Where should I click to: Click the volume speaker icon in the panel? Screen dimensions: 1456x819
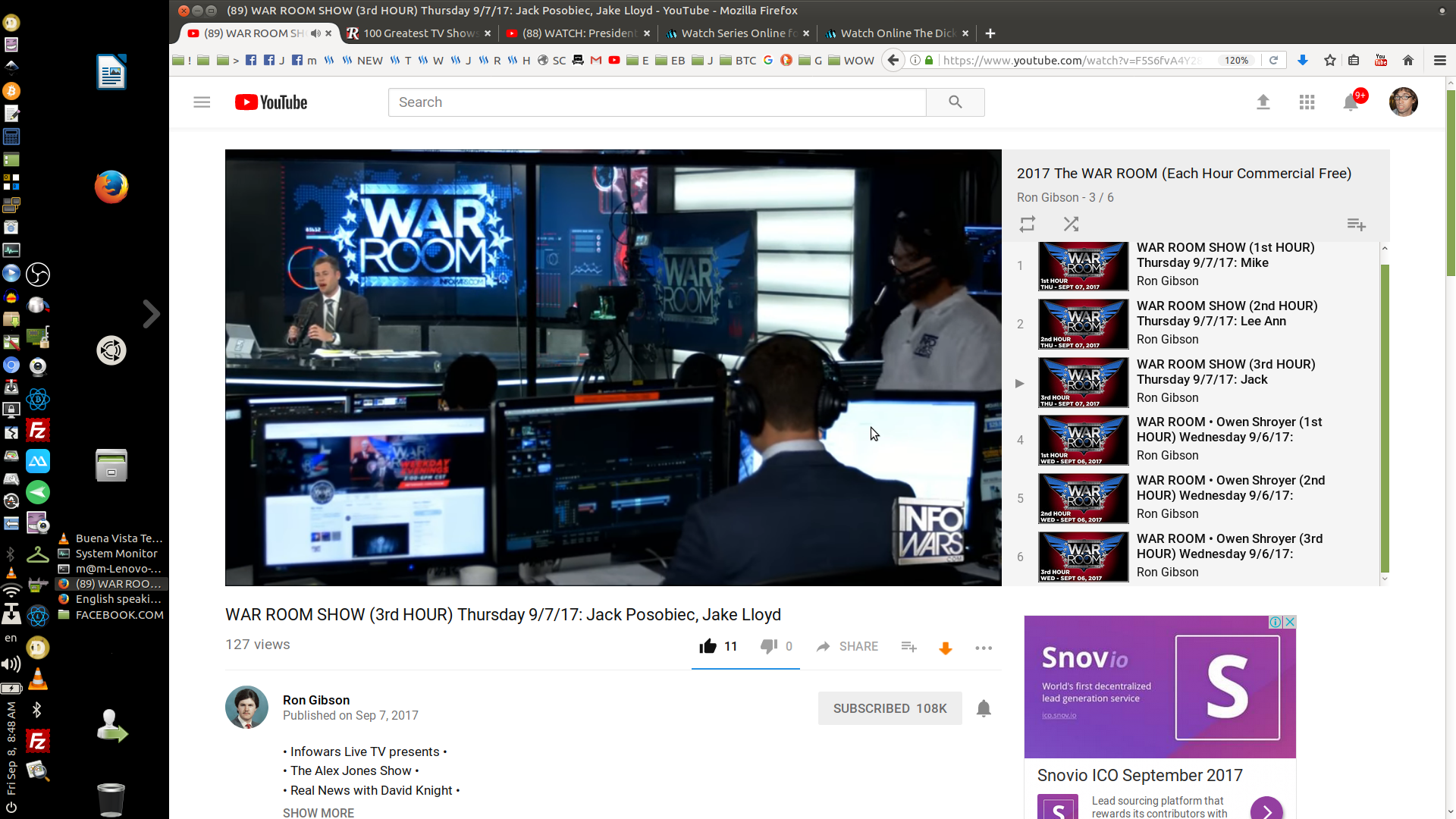[x=11, y=664]
